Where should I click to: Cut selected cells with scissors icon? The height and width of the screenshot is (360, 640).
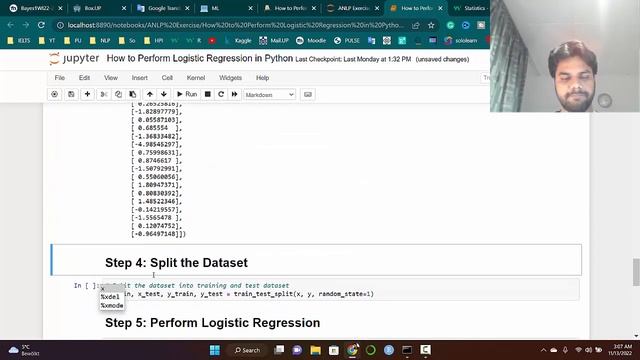click(104, 94)
